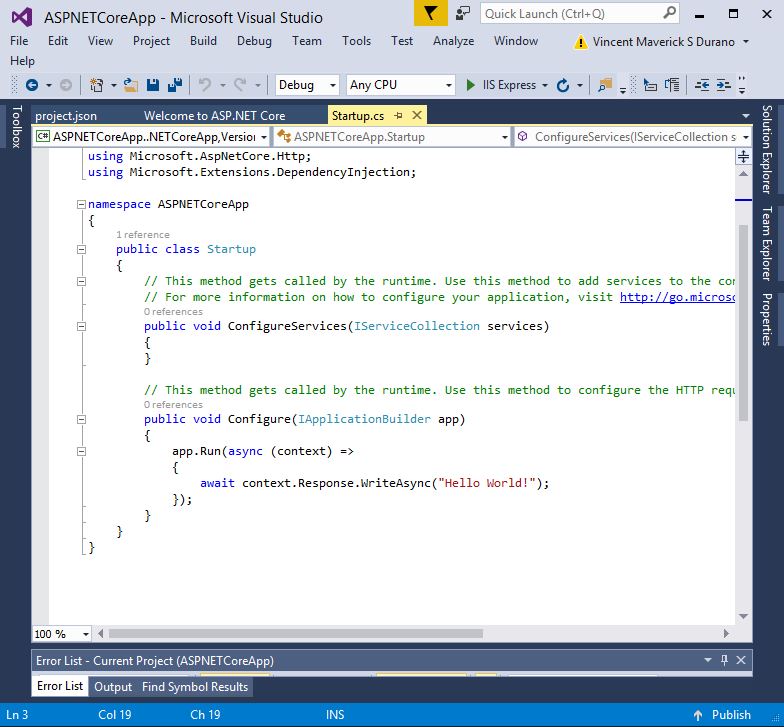
Task: Open the Build menu
Action: [203, 41]
